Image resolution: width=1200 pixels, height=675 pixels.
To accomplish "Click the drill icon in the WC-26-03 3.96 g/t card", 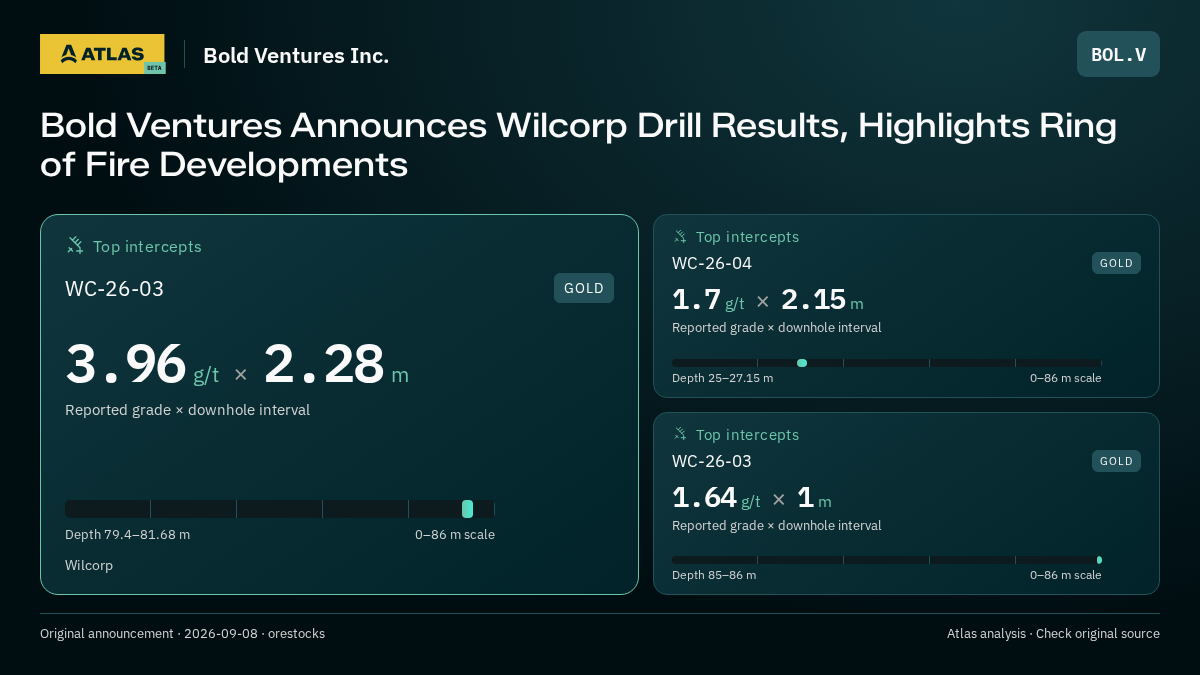I will [75, 246].
